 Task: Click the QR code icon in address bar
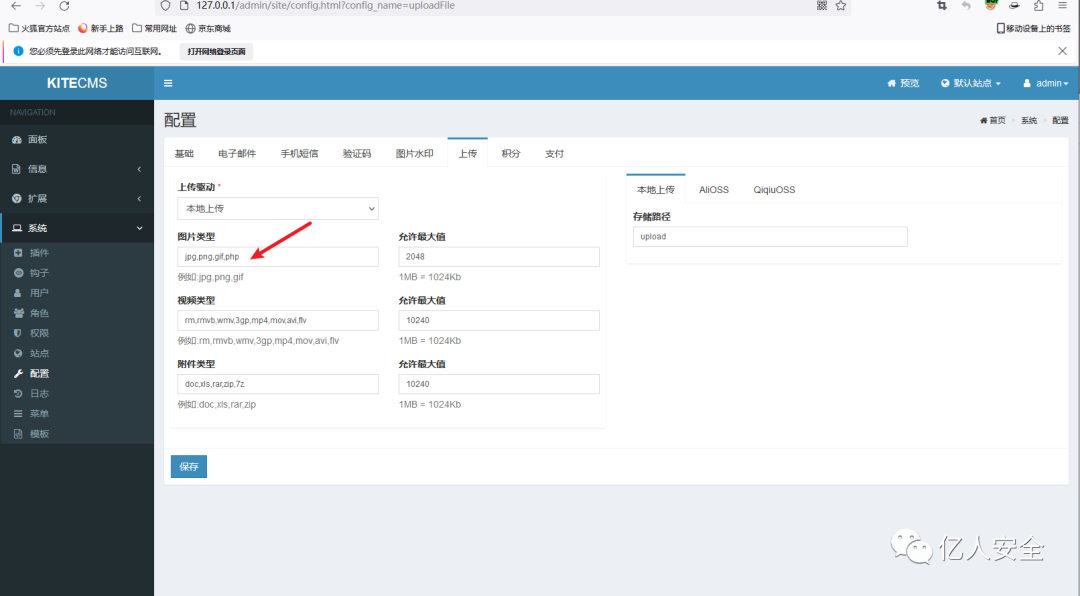coord(822,6)
